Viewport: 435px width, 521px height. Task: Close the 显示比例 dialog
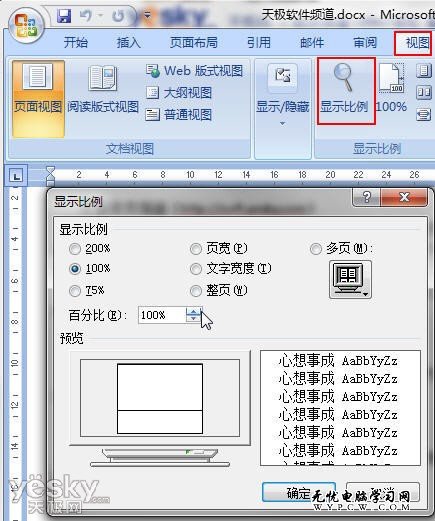point(404,198)
